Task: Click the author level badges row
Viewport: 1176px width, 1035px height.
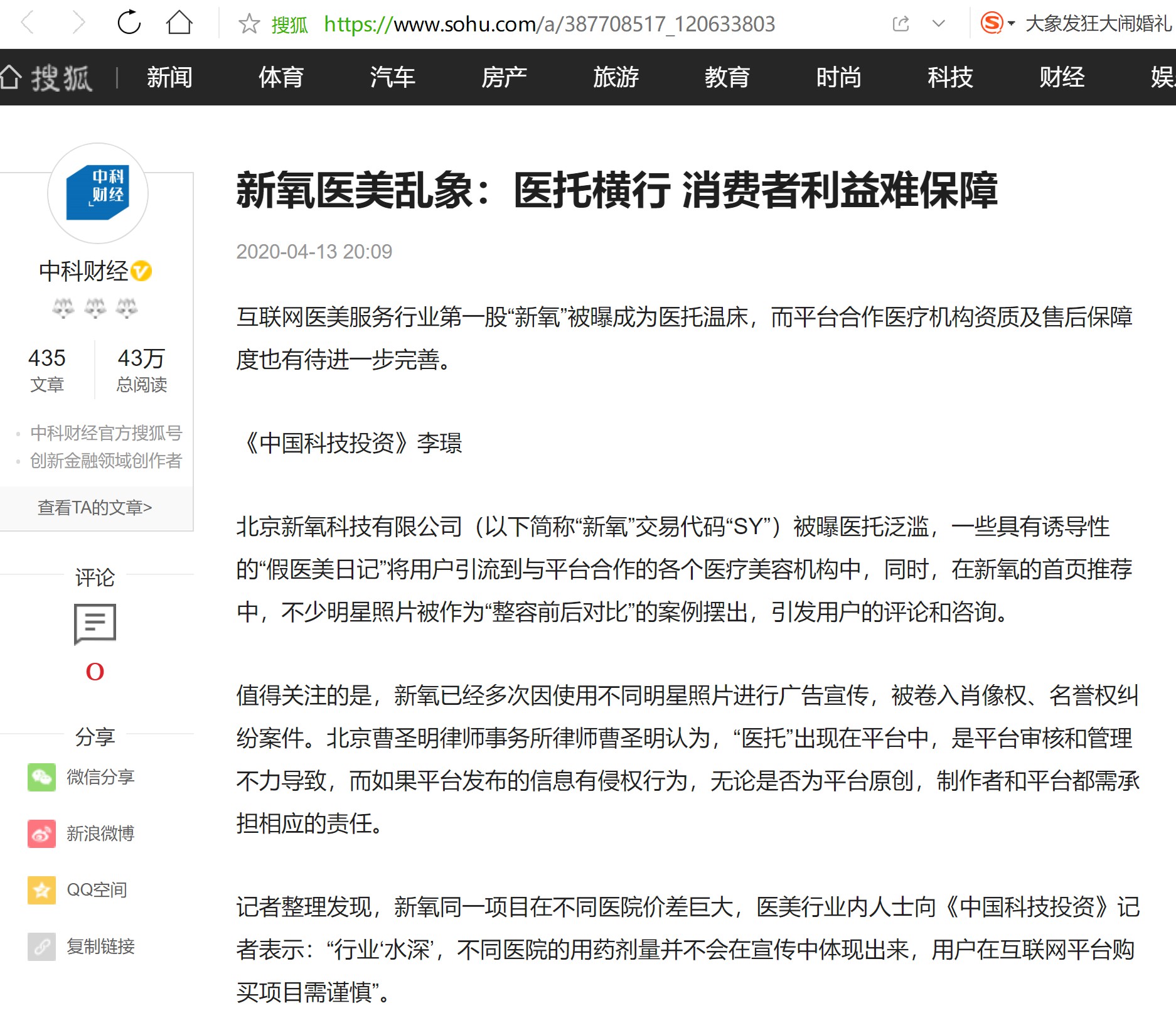Action: (x=95, y=308)
